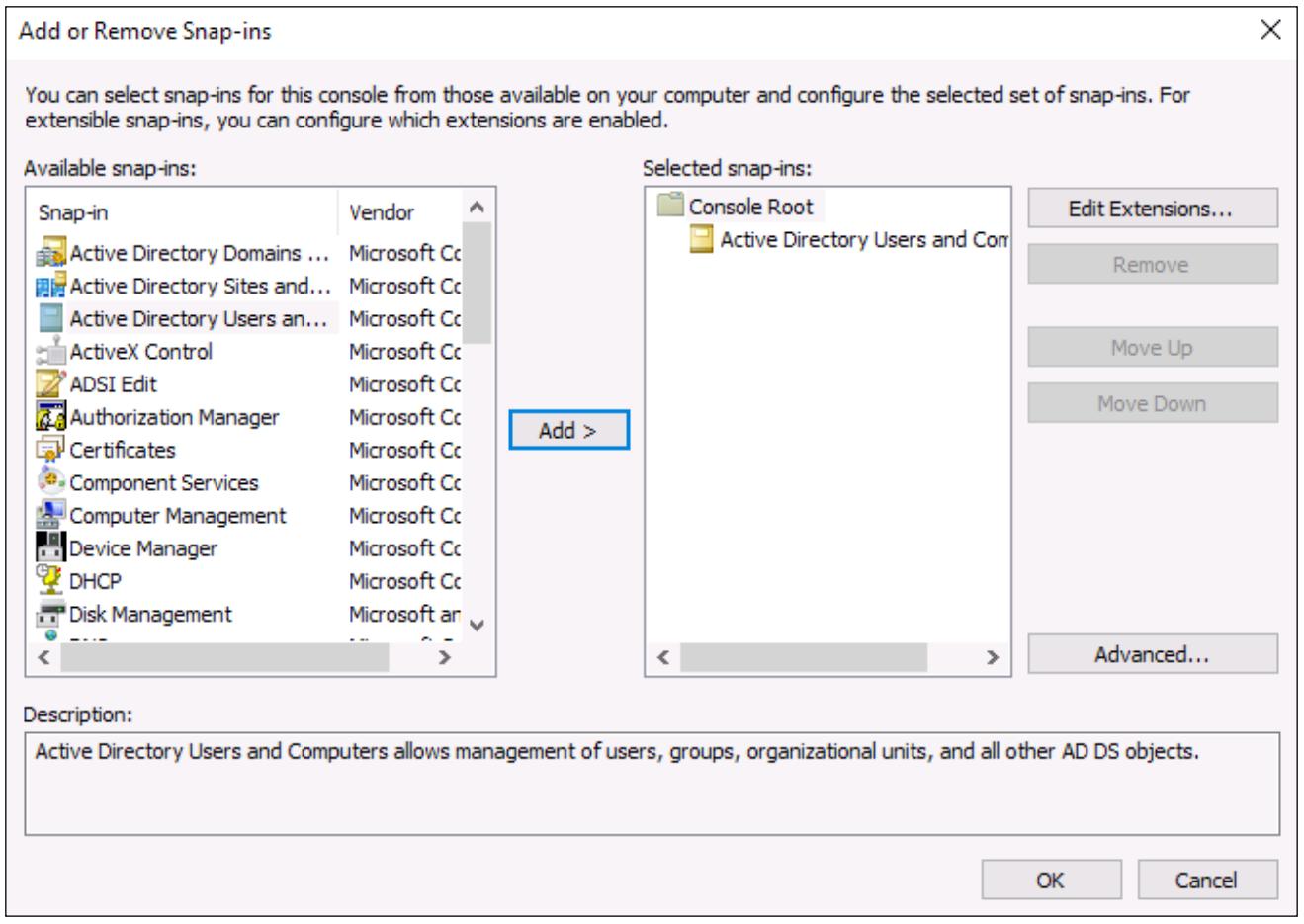Click the Computer Management icon
Screen dimensions: 1304x924
point(50,516)
